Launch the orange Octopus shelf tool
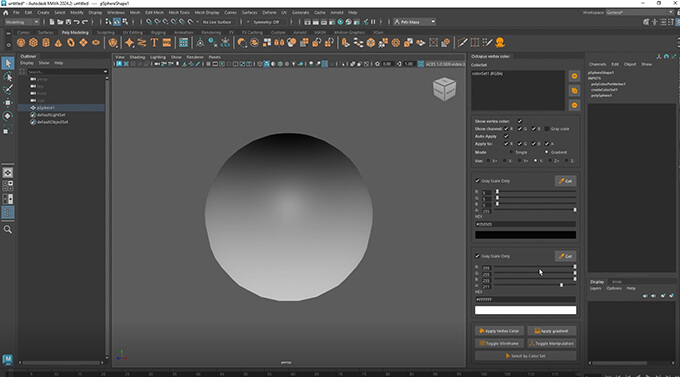This screenshot has height=377, width=680. pos(500,43)
